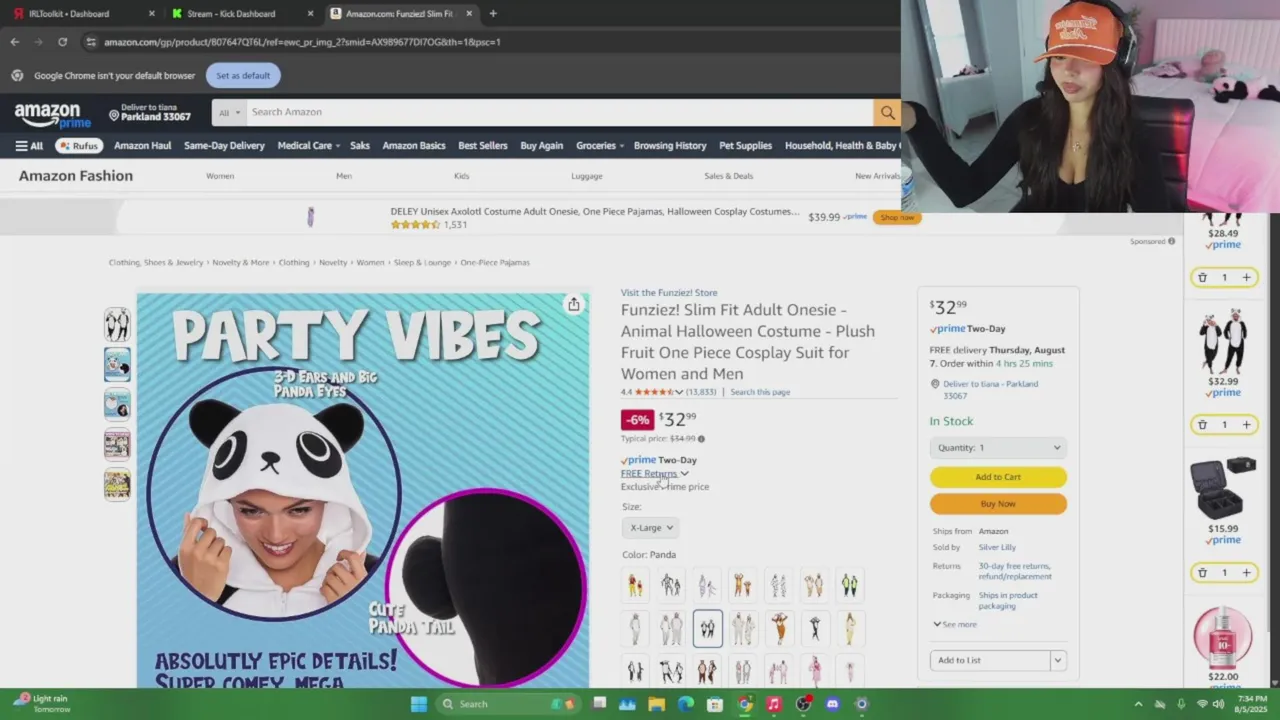
Task: Select the first product thumbnail in gallery
Action: tap(117, 325)
